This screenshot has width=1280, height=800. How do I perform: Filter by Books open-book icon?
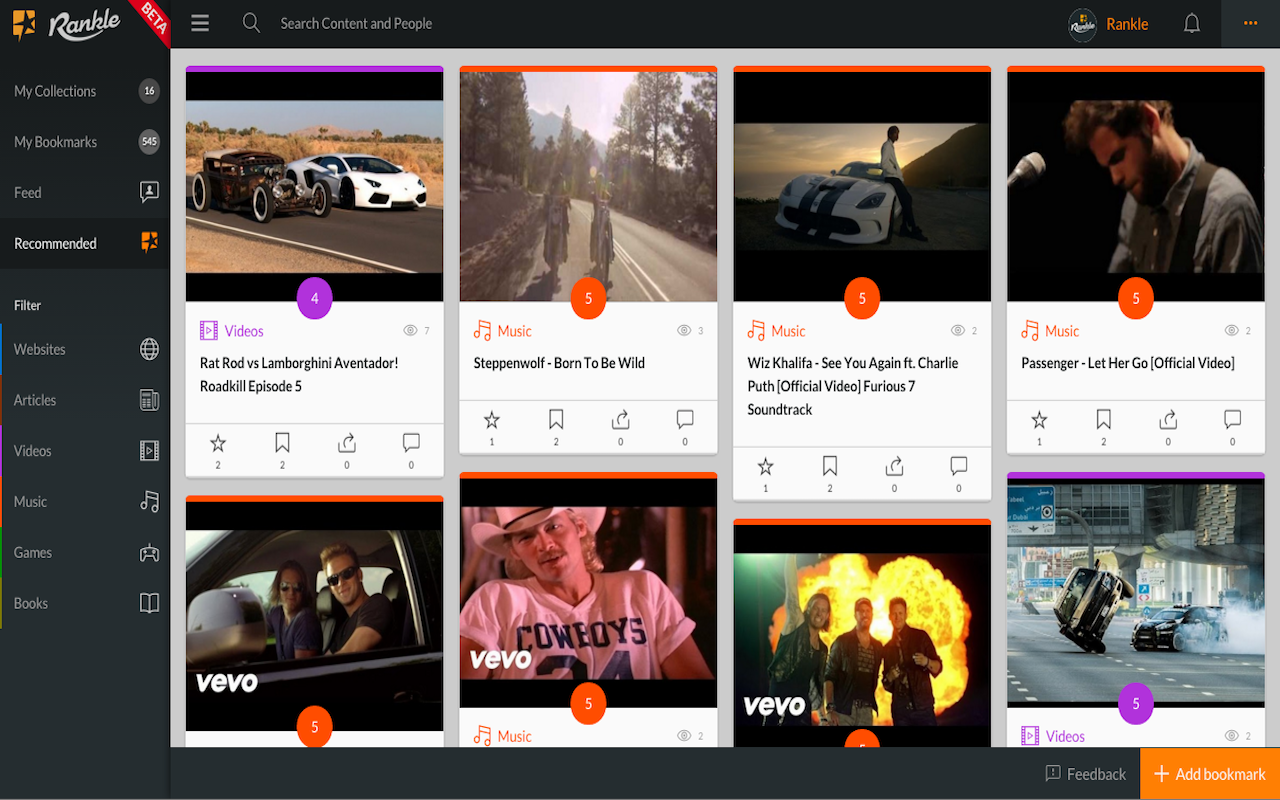point(149,603)
